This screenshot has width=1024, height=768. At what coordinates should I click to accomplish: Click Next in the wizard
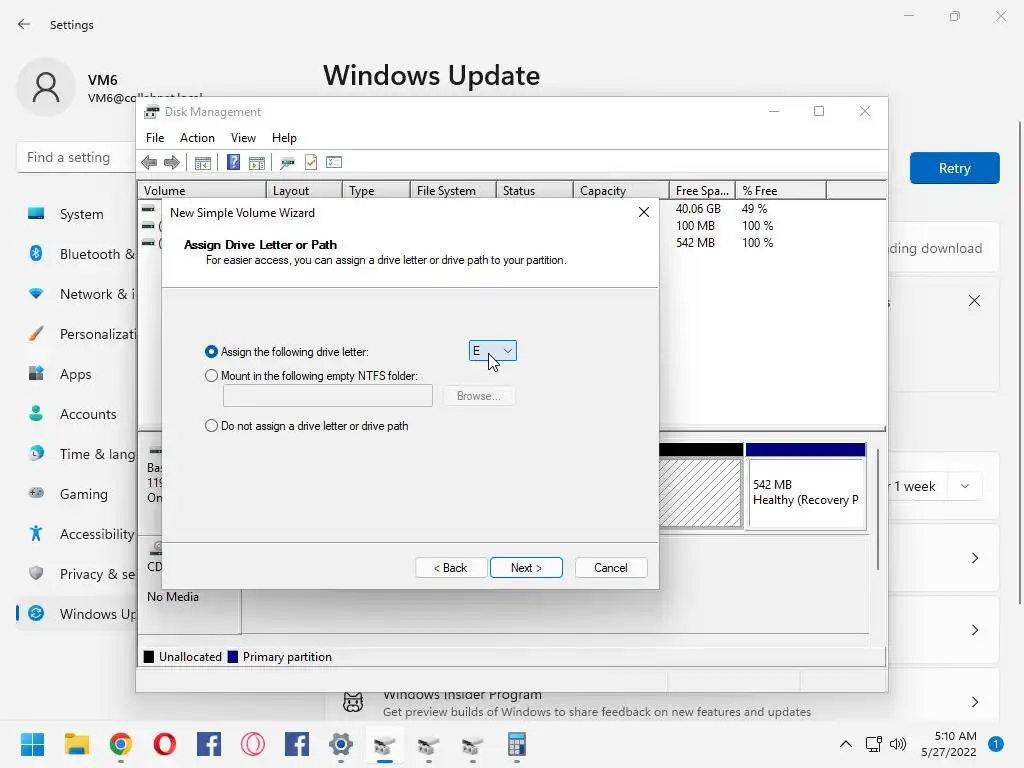coord(526,568)
